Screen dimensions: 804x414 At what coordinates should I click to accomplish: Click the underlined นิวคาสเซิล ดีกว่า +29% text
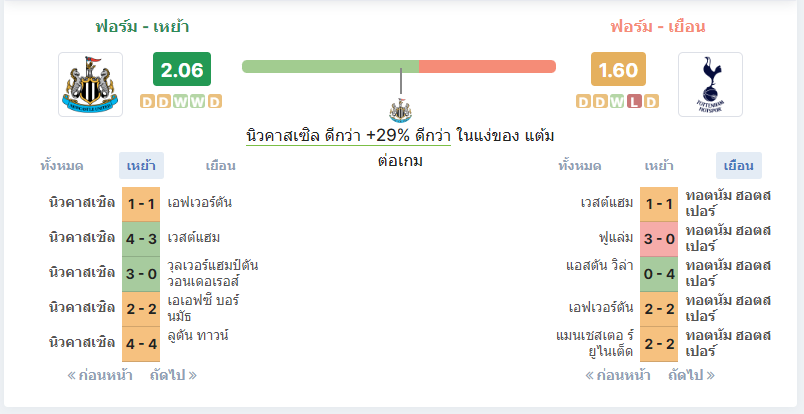pos(349,136)
